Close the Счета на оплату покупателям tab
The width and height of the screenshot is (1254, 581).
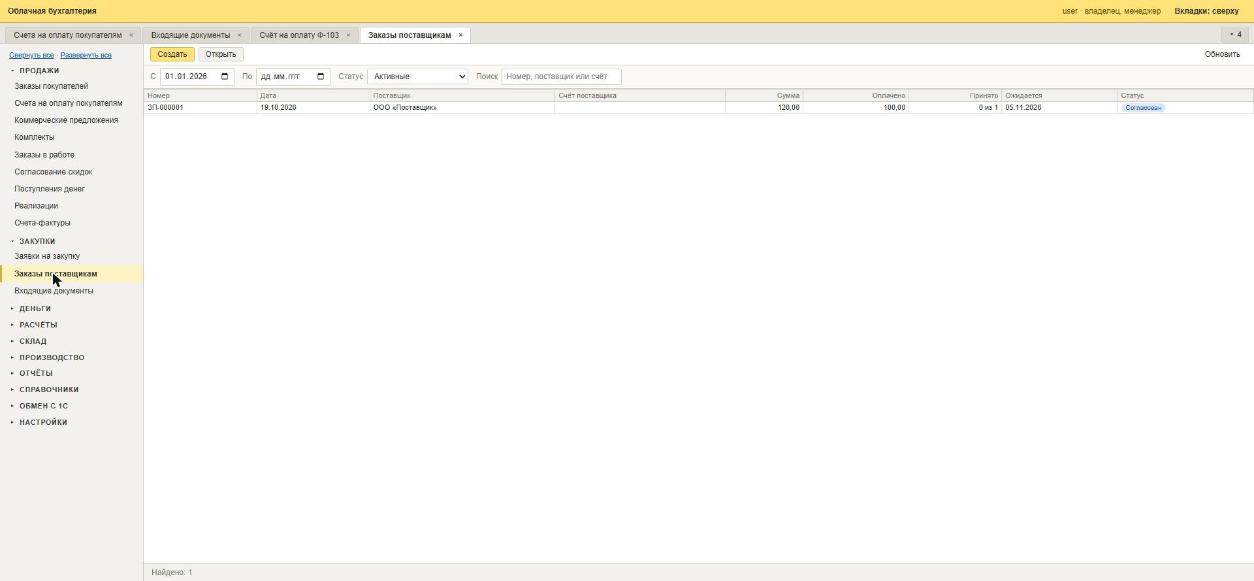[131, 35]
